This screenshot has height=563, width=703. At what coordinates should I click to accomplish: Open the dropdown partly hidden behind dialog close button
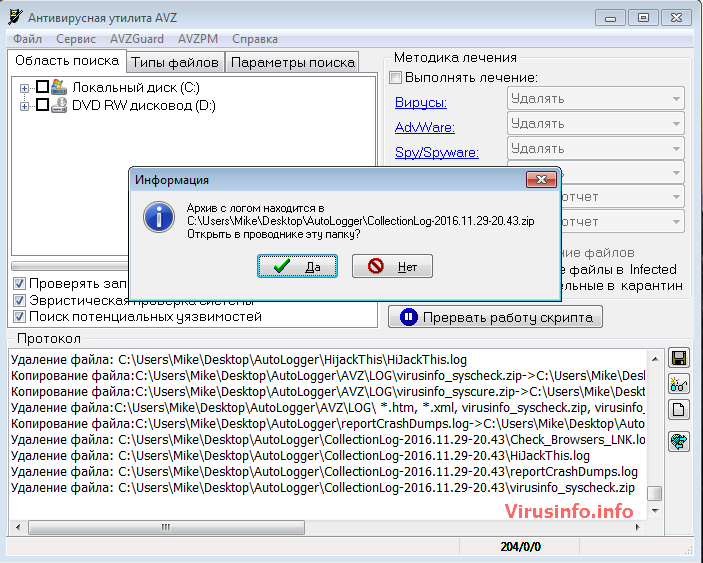[623, 173]
